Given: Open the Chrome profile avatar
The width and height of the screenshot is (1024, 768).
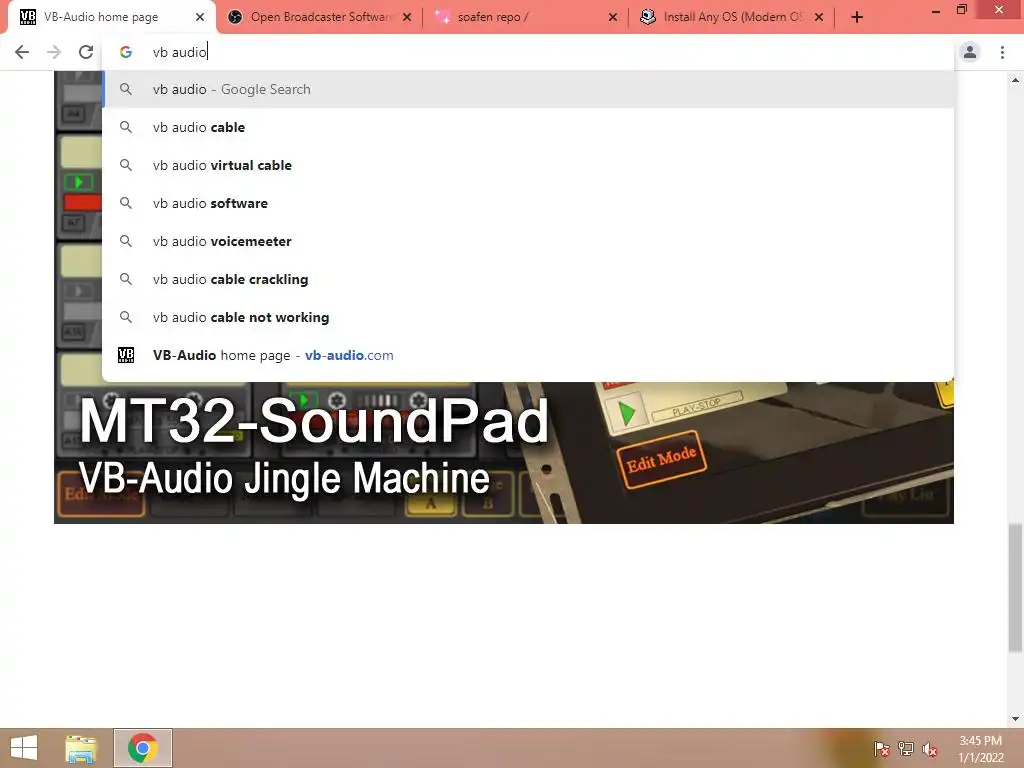Looking at the screenshot, I should click(x=970, y=52).
